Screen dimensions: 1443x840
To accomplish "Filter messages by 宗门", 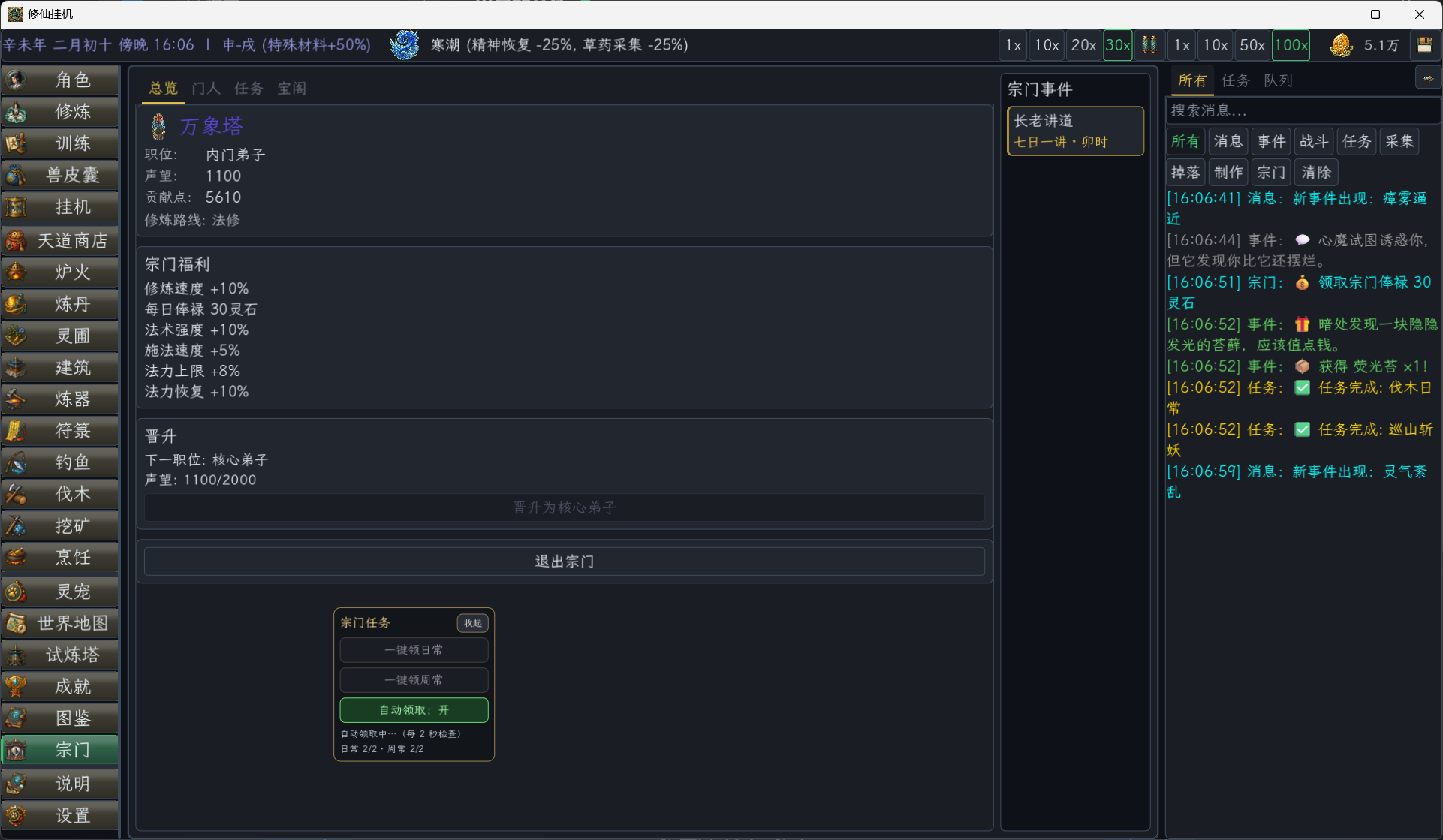I will coord(1271,173).
